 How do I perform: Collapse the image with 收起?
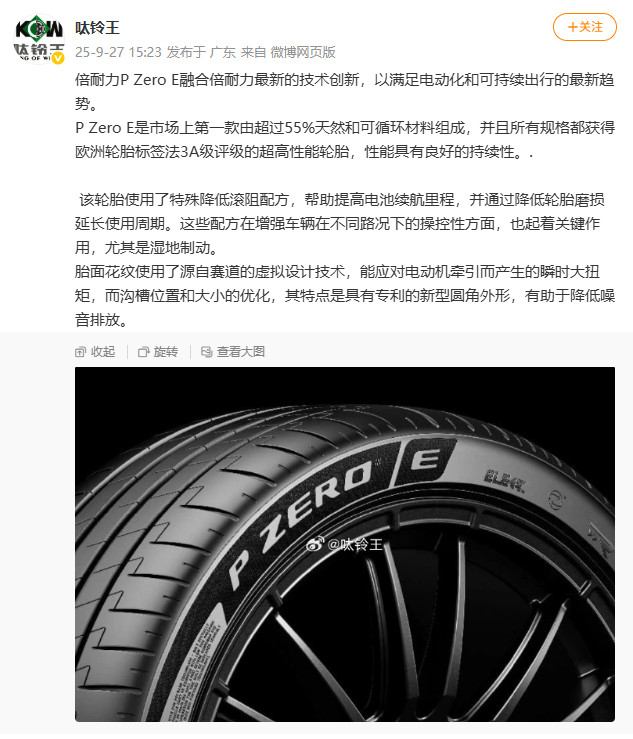[x=95, y=352]
